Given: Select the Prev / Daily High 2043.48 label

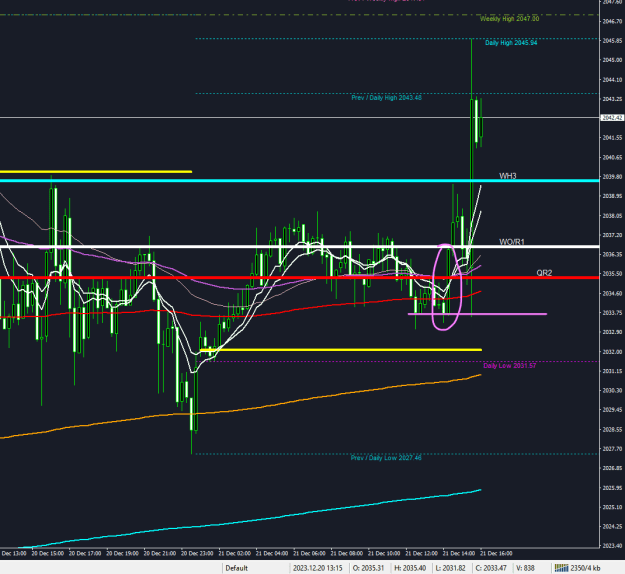Looking at the screenshot, I should pyautogui.click(x=386, y=98).
